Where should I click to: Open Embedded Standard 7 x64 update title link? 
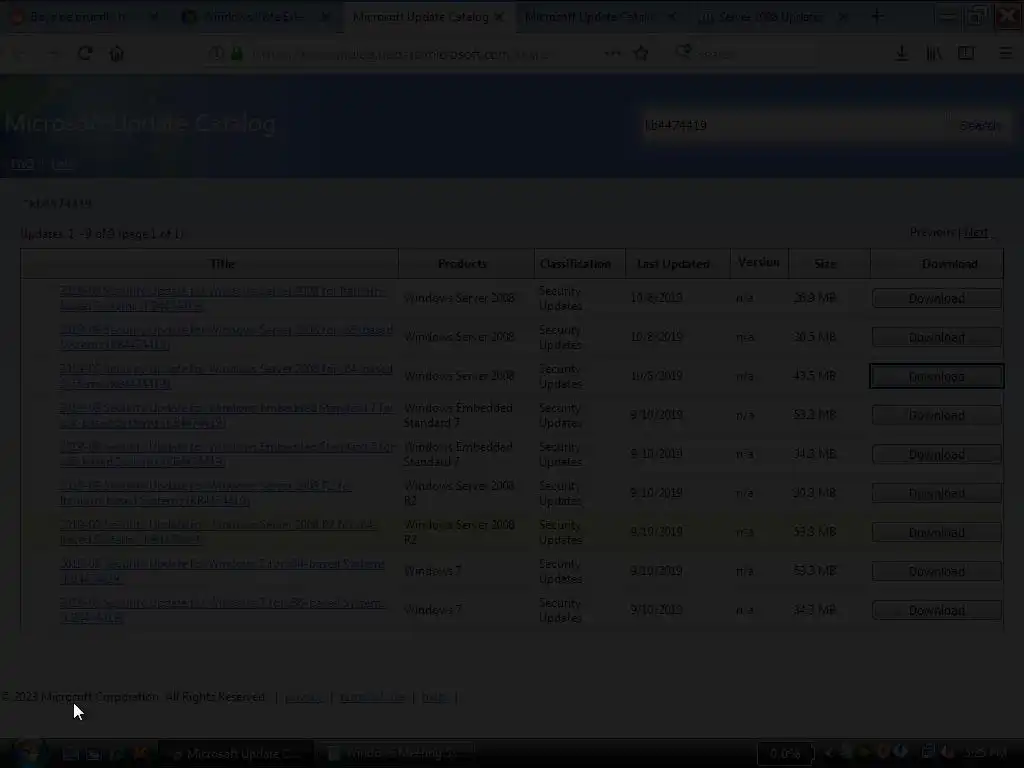(x=226, y=415)
